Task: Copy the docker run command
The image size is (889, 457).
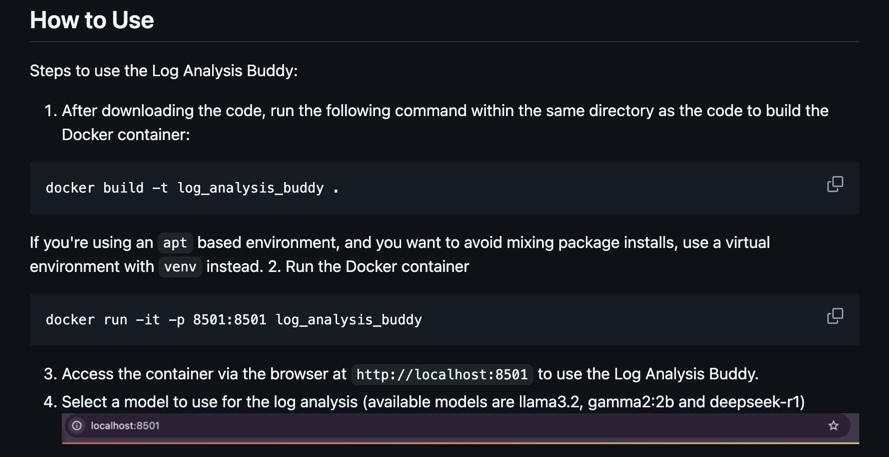Action: click(x=835, y=316)
